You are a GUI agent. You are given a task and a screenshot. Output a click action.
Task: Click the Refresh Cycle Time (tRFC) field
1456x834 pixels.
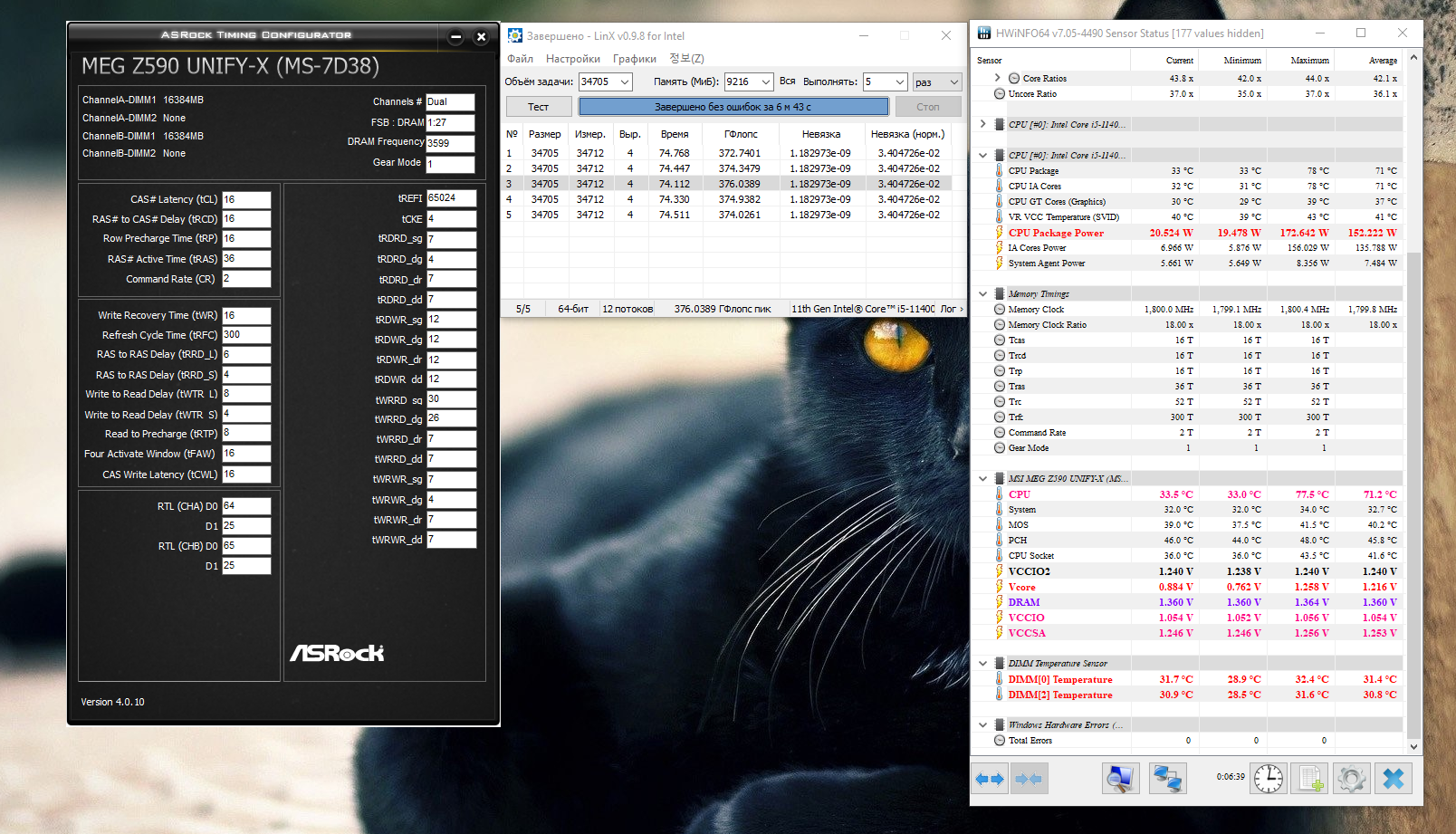point(247,335)
